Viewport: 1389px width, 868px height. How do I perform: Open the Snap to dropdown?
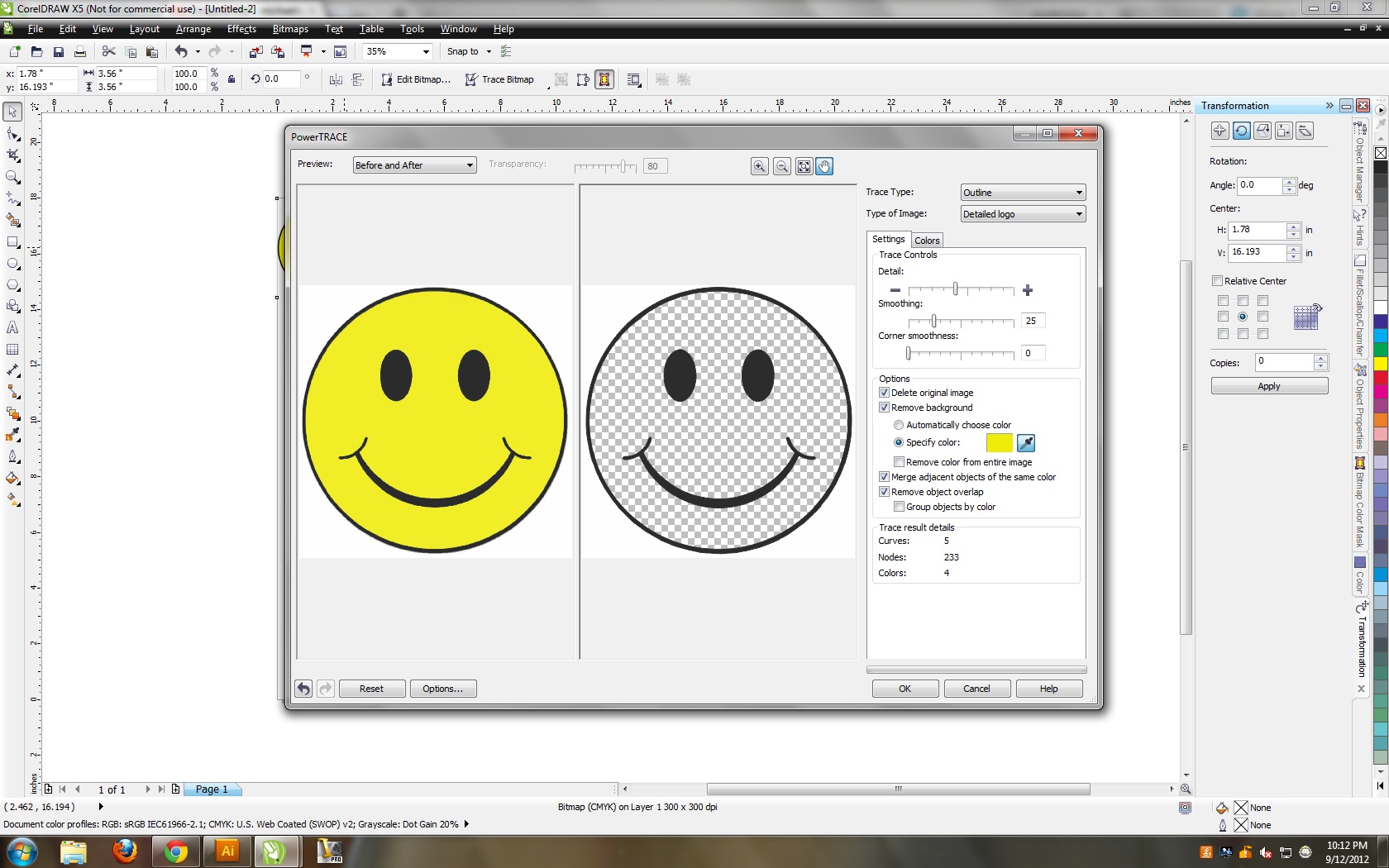[470, 51]
